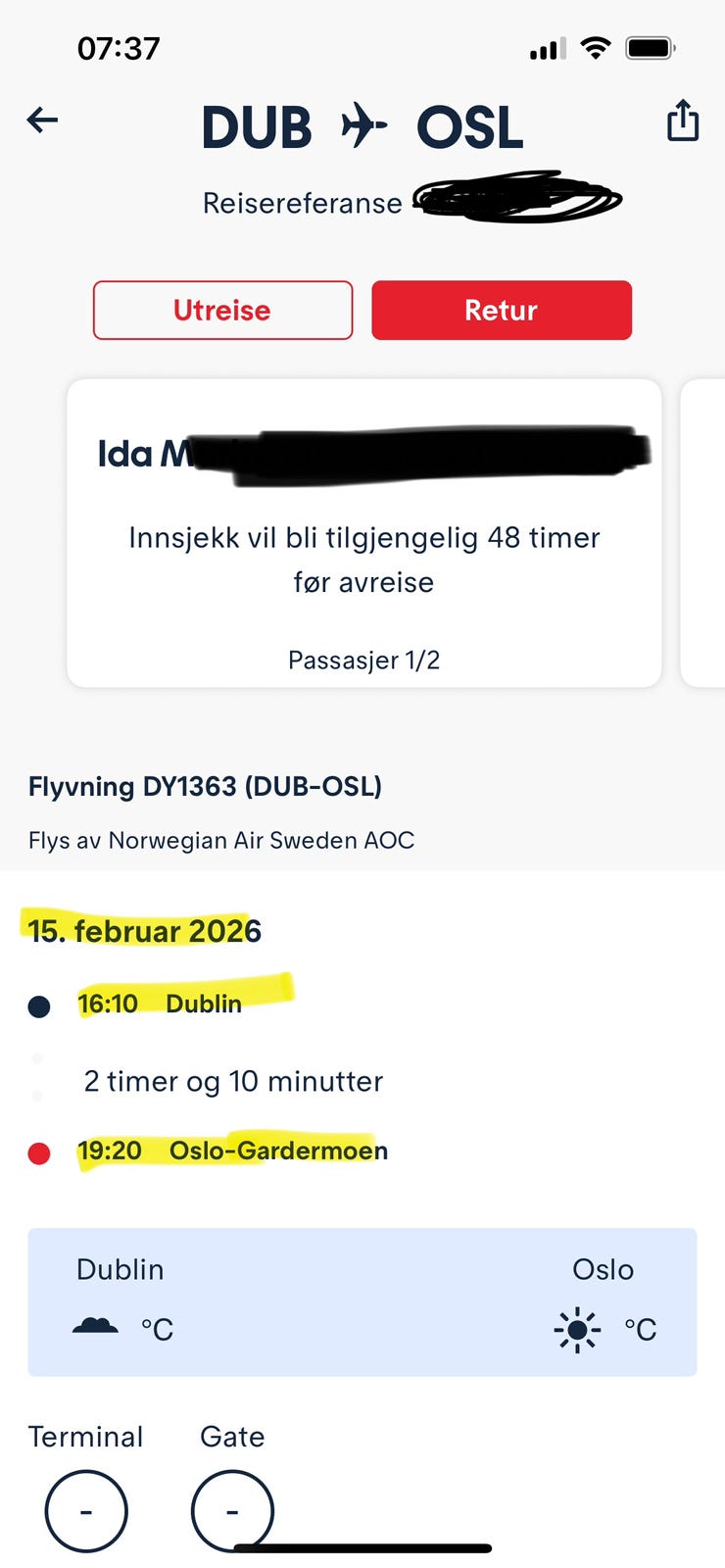Tap the Gate circle indicator
Image resolution: width=725 pixels, height=1568 pixels.
coord(232,1510)
